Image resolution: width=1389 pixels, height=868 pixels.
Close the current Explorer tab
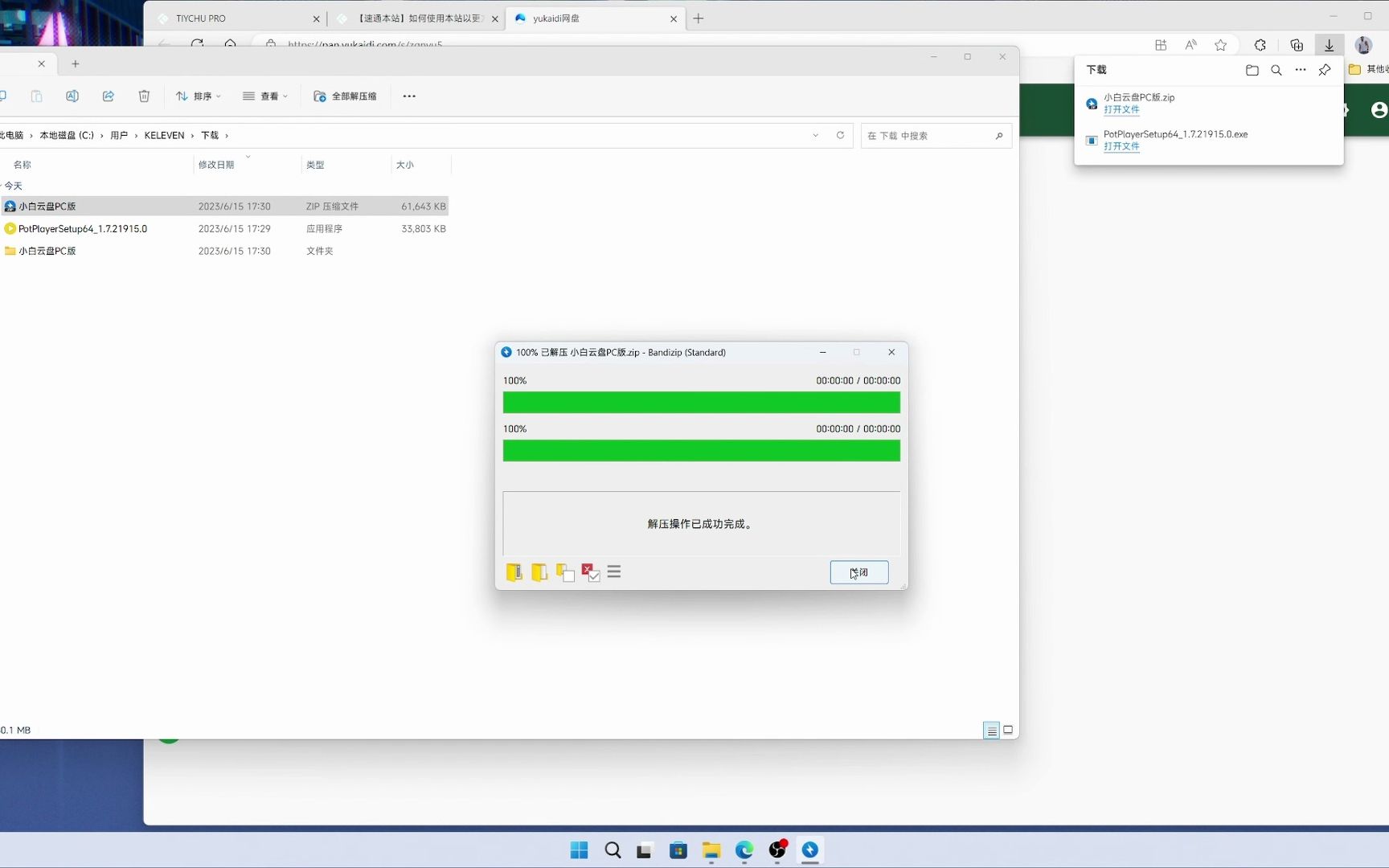click(42, 63)
